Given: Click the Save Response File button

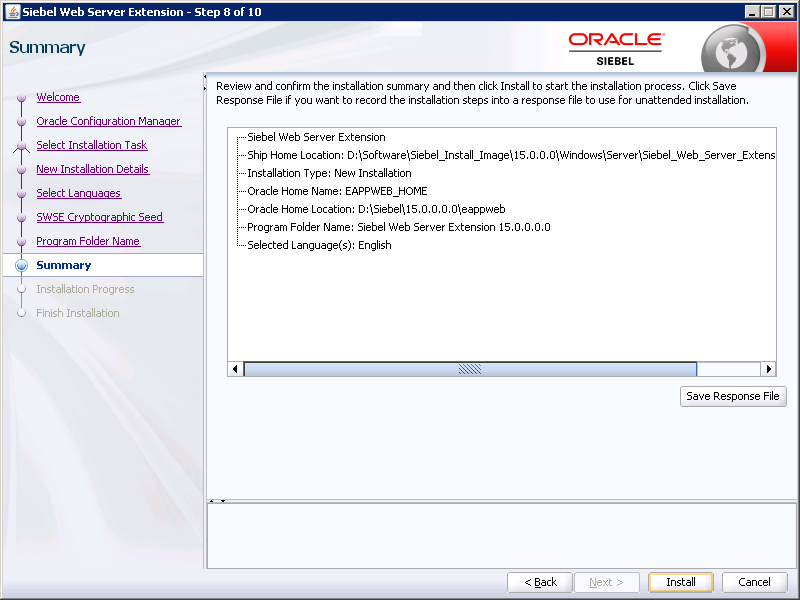Looking at the screenshot, I should (x=733, y=396).
